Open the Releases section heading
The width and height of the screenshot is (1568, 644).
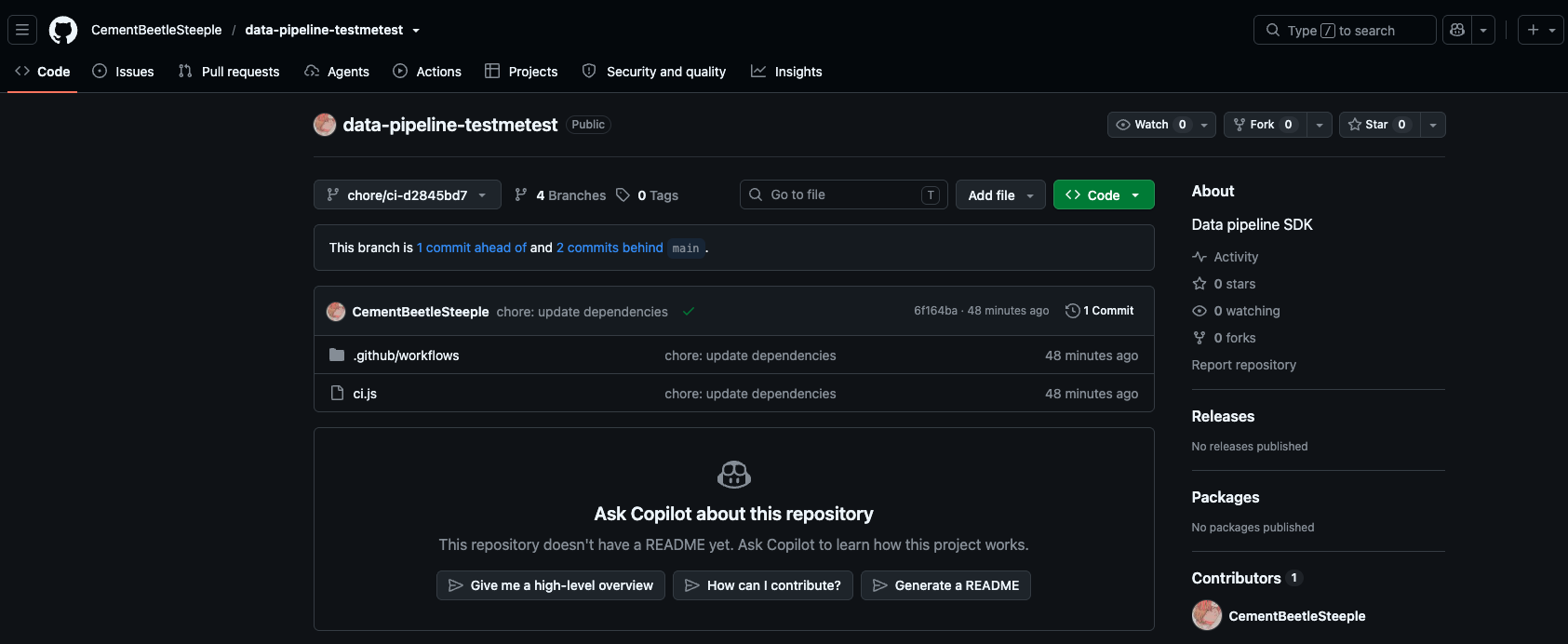pyautogui.click(x=1223, y=416)
